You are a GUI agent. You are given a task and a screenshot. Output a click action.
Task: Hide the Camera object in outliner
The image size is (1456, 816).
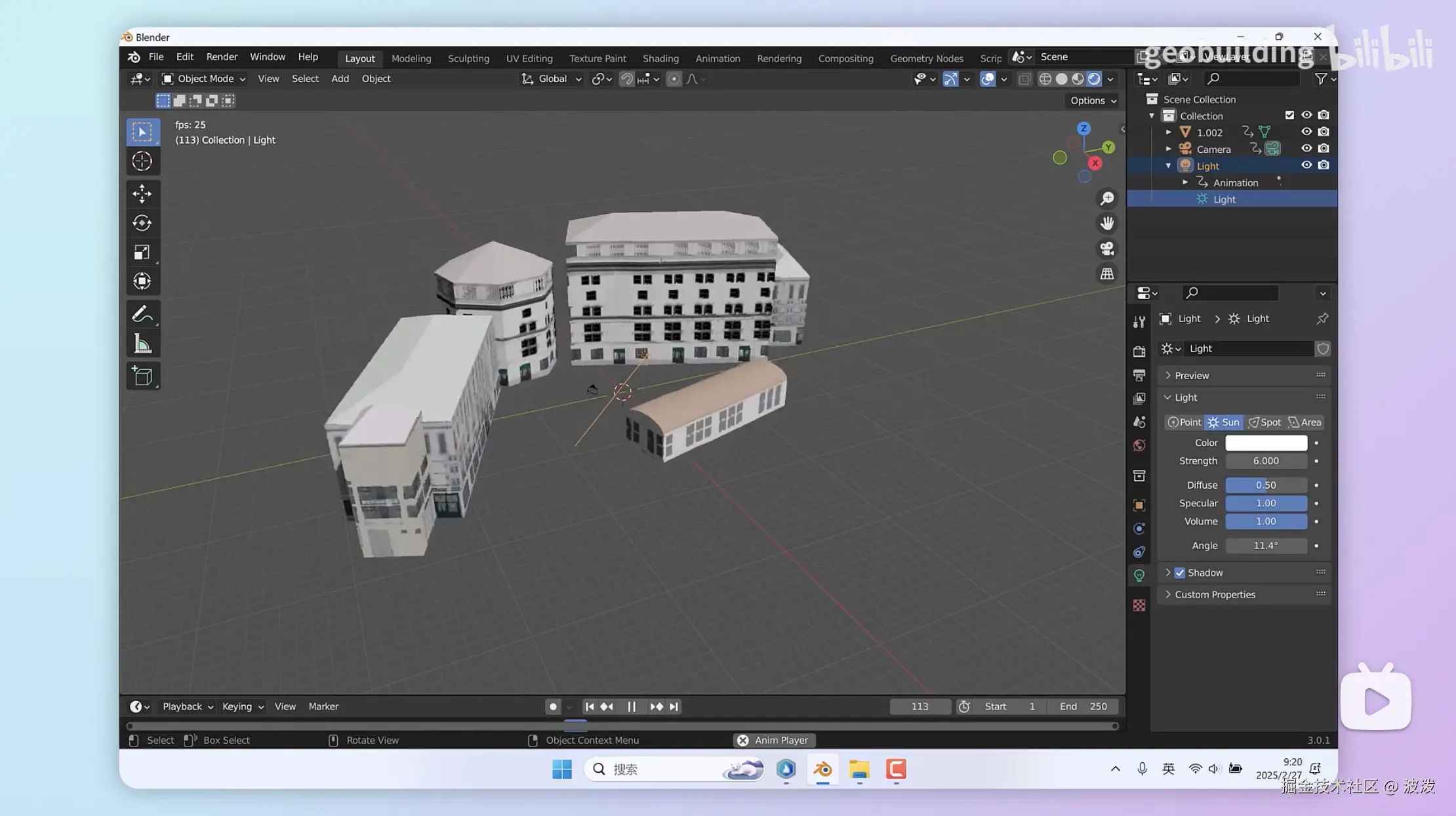(1306, 149)
